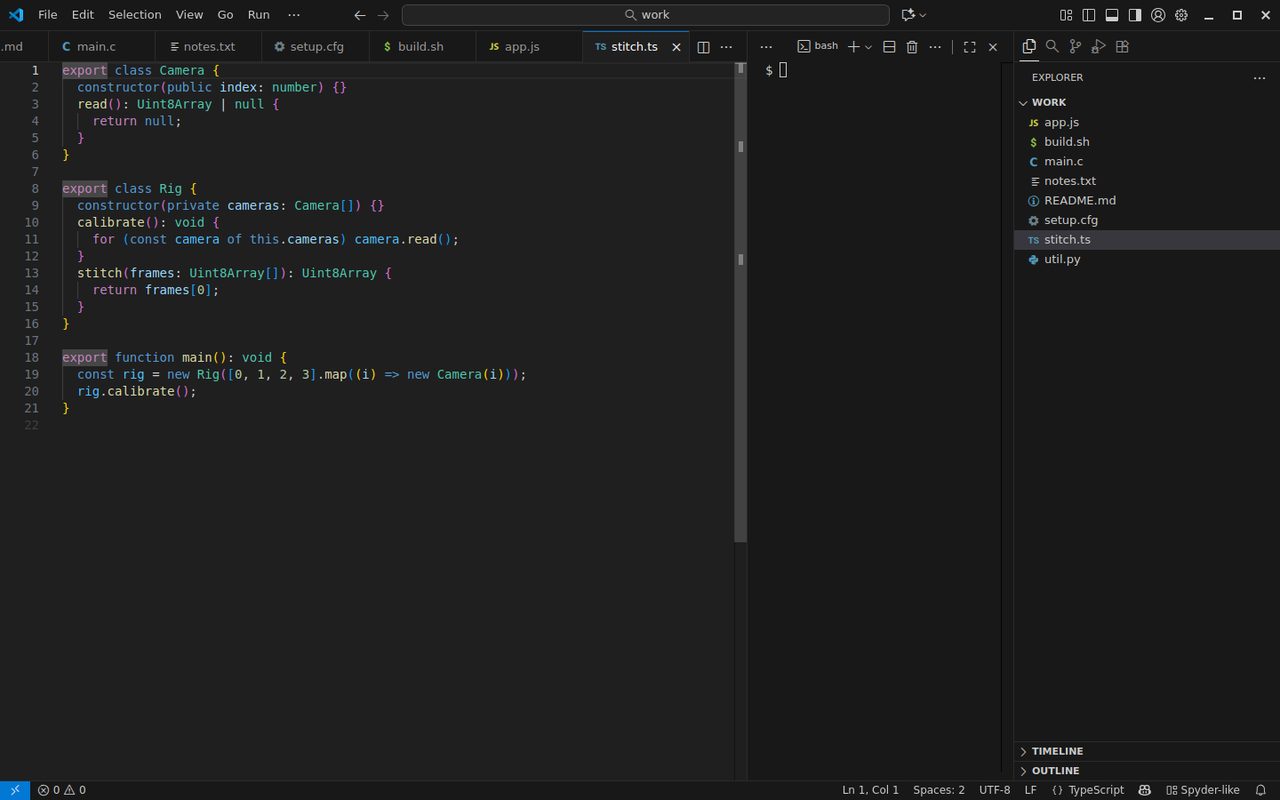Click the Spyder-like layout button

[x=1203, y=790]
